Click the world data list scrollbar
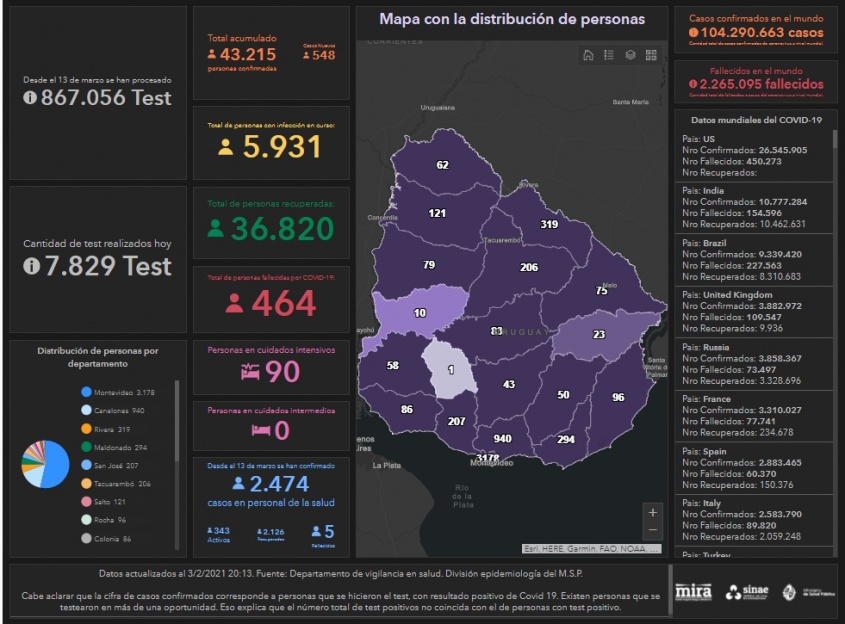Image resolution: width=845 pixels, height=624 pixels. click(x=834, y=200)
